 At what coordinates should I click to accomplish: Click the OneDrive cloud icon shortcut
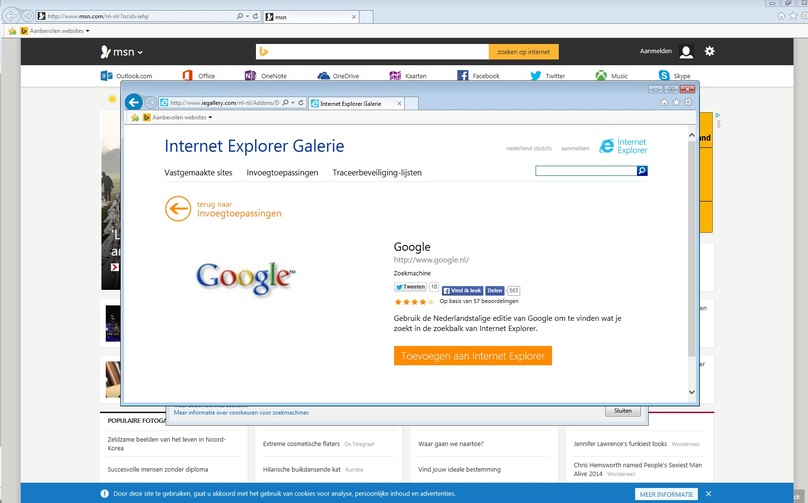[324, 76]
